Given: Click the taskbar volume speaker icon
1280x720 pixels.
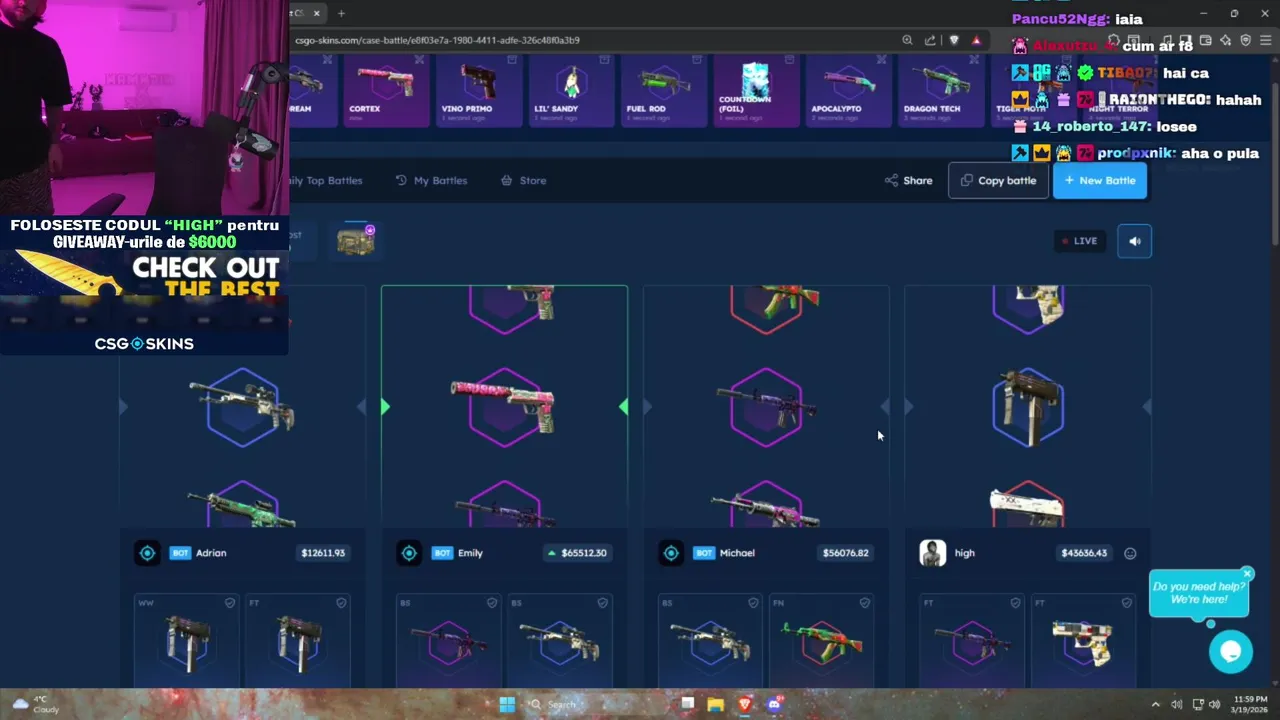Looking at the screenshot, I should point(1214,705).
